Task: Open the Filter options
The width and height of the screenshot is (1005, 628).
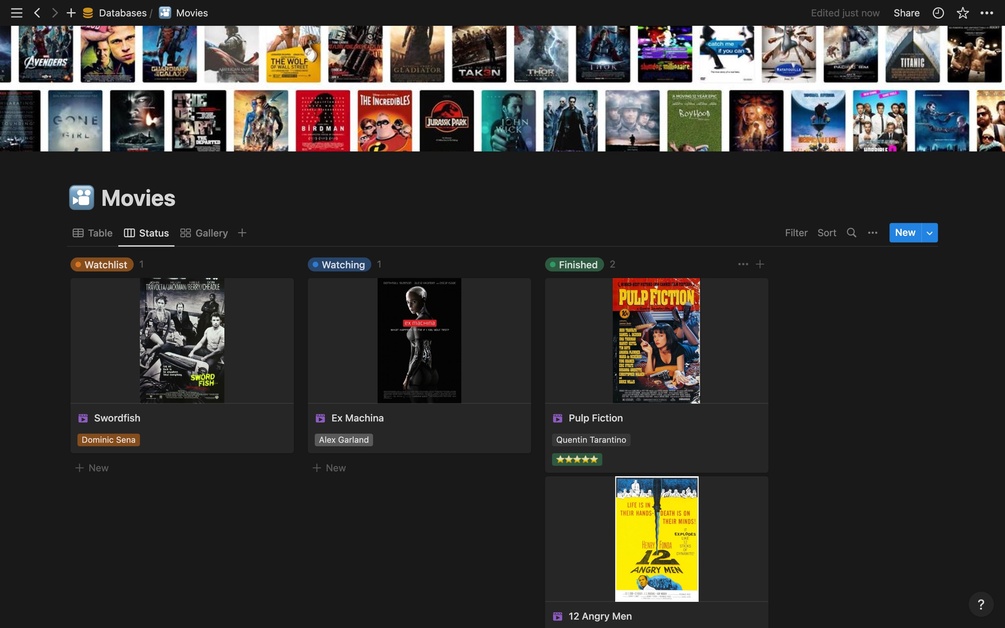Action: [796, 233]
